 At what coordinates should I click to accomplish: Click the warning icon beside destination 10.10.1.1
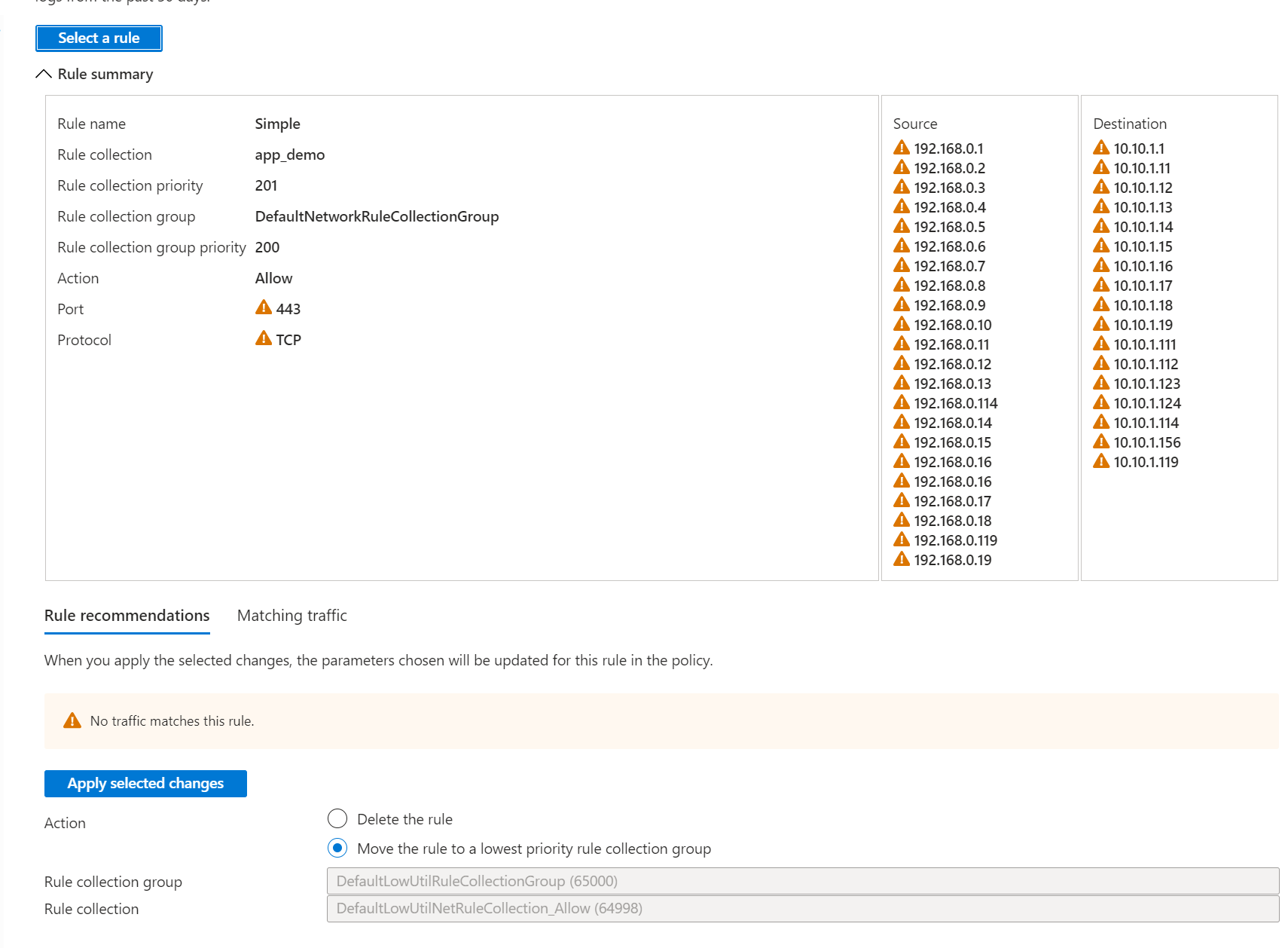[1100, 148]
